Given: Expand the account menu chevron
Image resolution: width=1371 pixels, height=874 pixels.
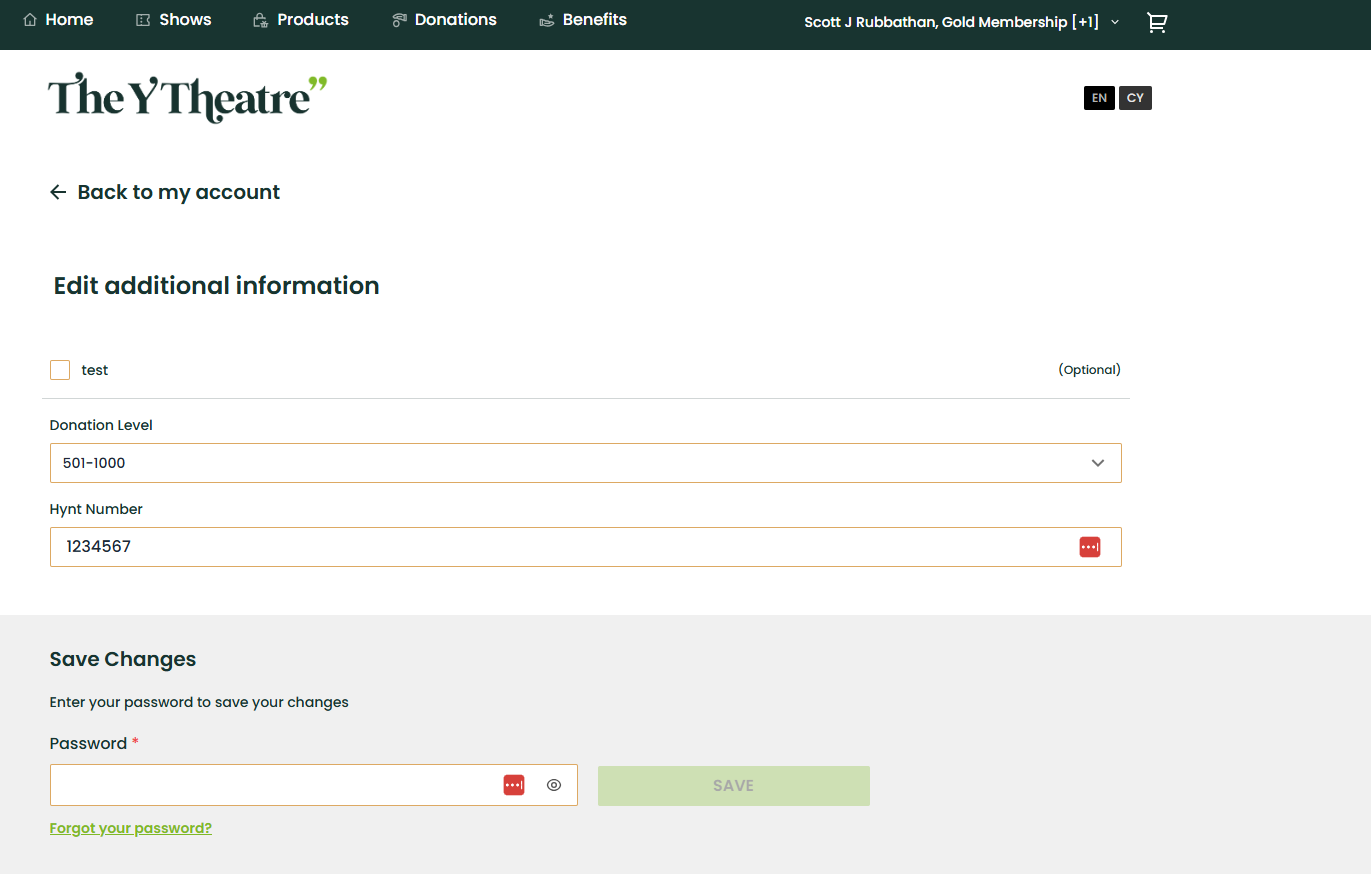Looking at the screenshot, I should 1115,22.
